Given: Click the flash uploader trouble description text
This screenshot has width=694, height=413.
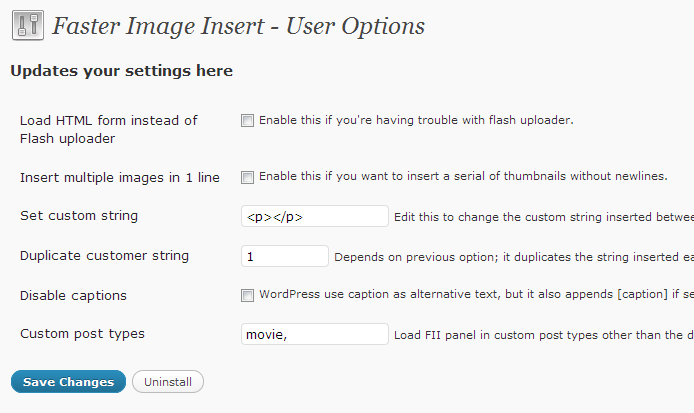Looking at the screenshot, I should 416,120.
